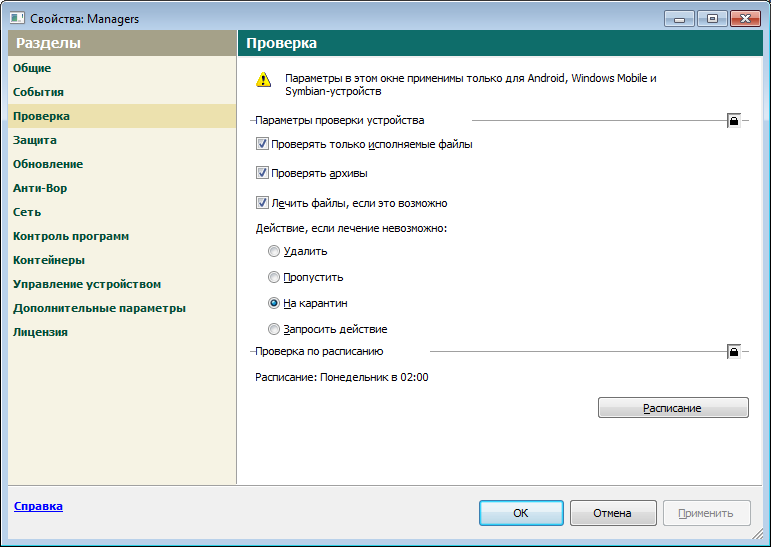Select the Проверка section in sidebar
This screenshot has height=547, width=771.
122,116
